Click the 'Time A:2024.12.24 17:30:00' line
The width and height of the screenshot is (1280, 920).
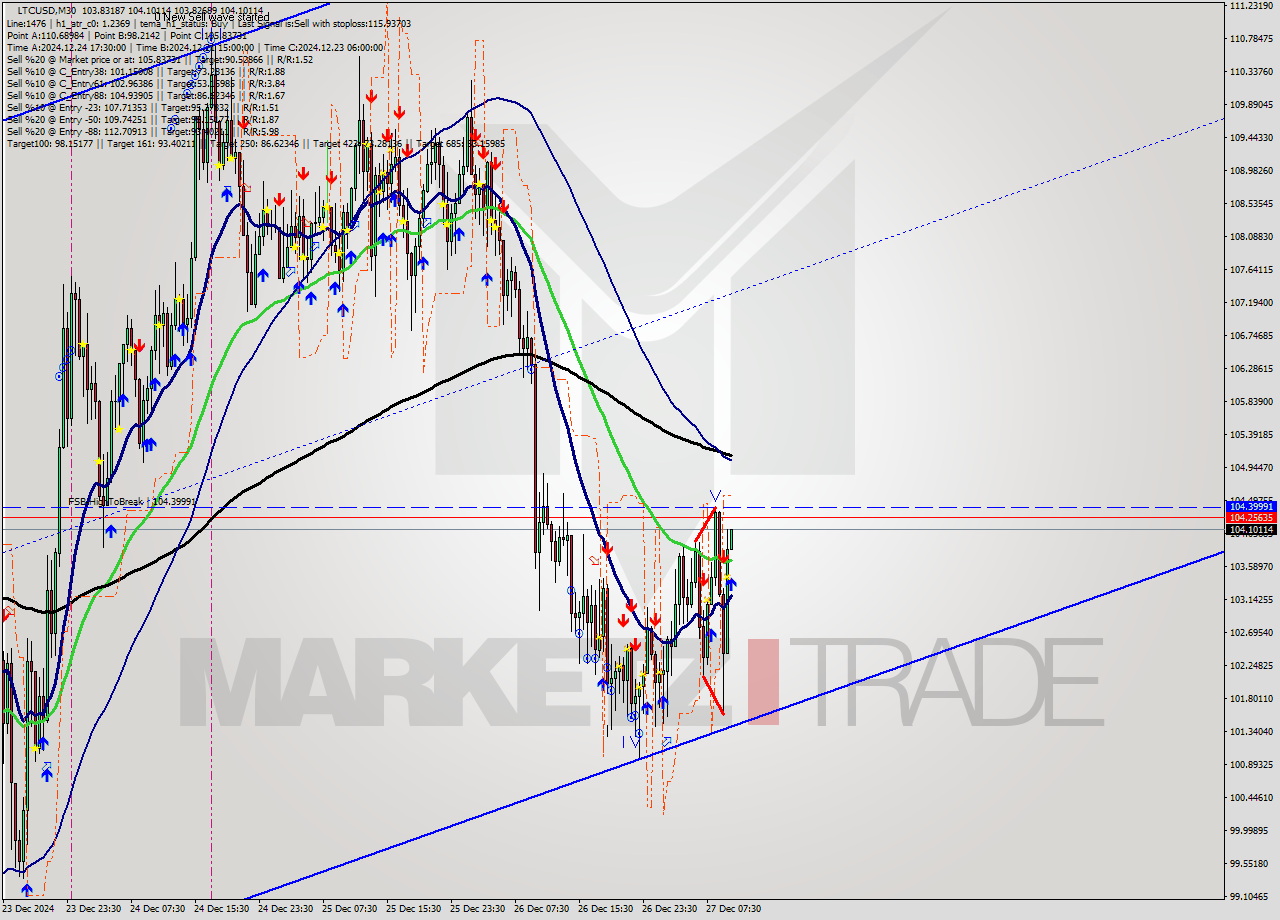pos(195,47)
